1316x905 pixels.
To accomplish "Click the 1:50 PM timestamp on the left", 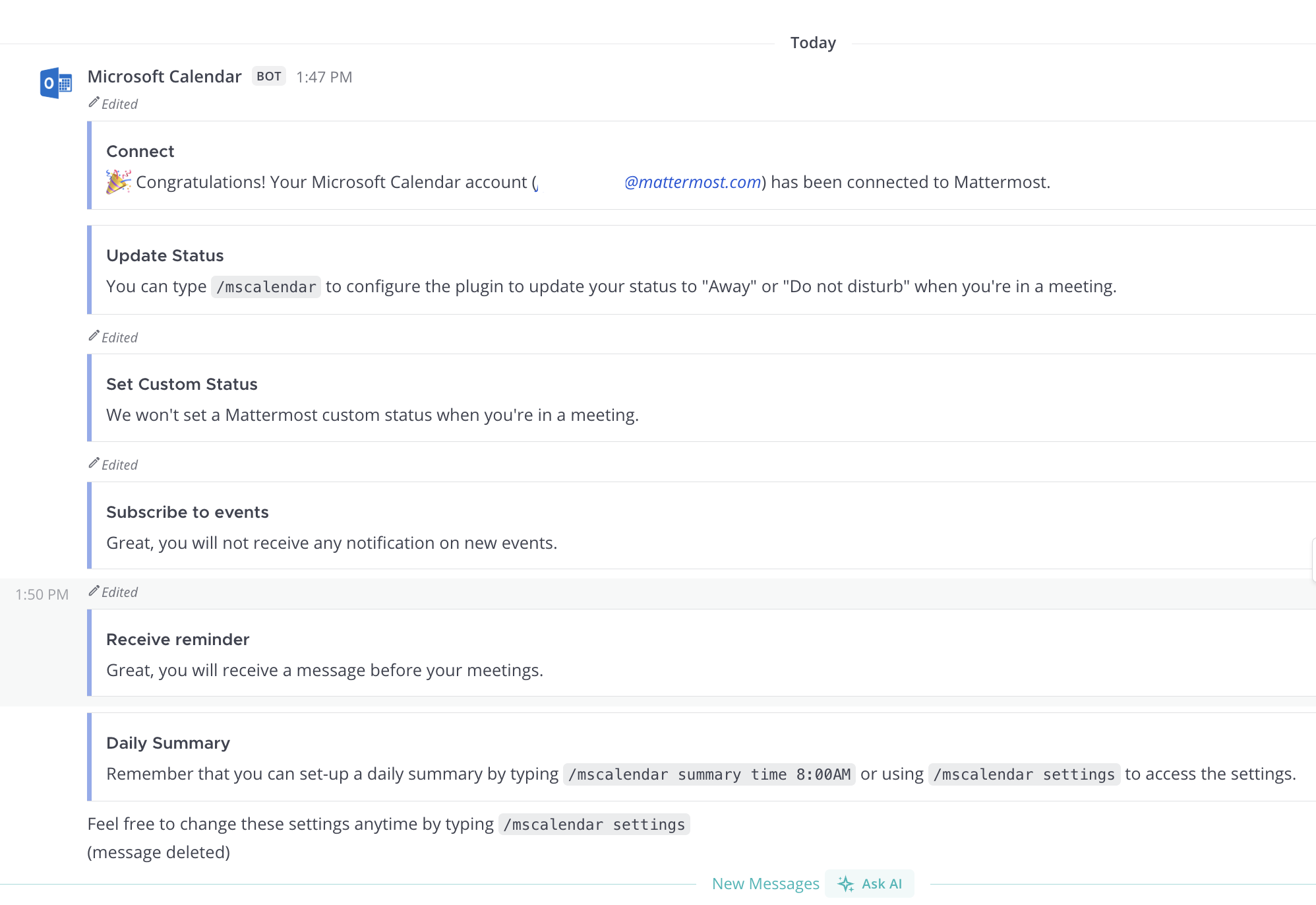I will pos(42,594).
